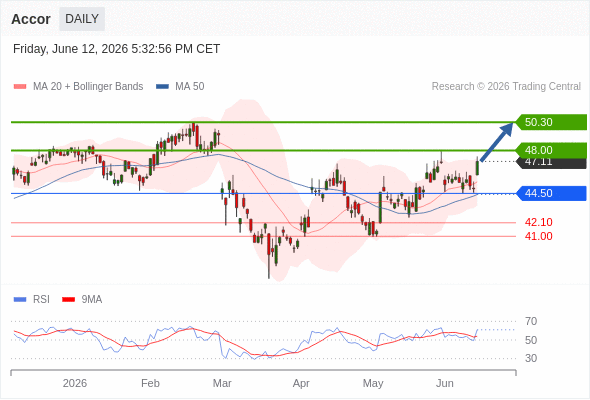The image size is (590, 400).
Task: Click the RSI 70 axis label
Action: pyautogui.click(x=531, y=321)
